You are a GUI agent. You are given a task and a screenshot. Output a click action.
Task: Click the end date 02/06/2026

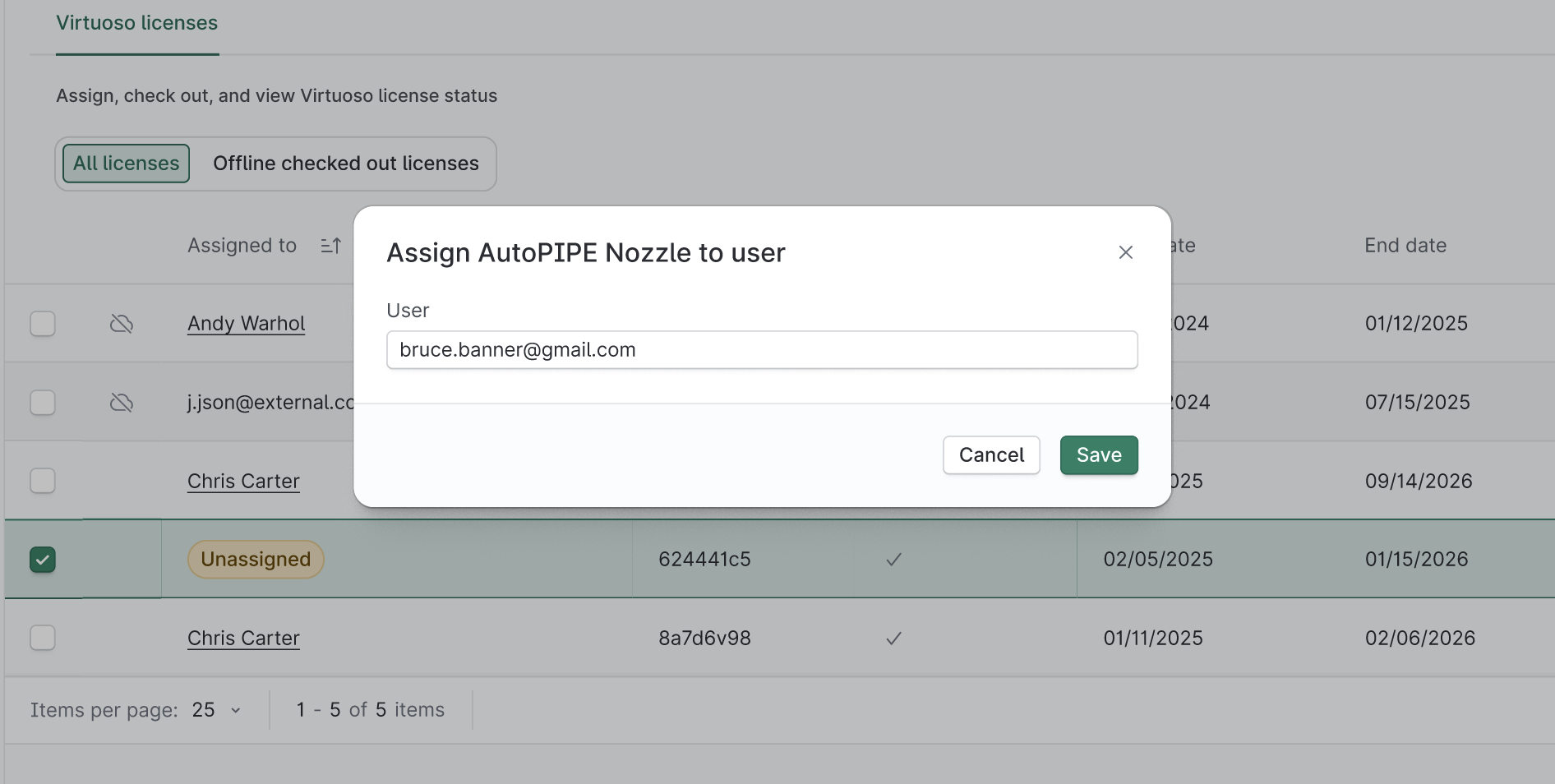point(1420,639)
